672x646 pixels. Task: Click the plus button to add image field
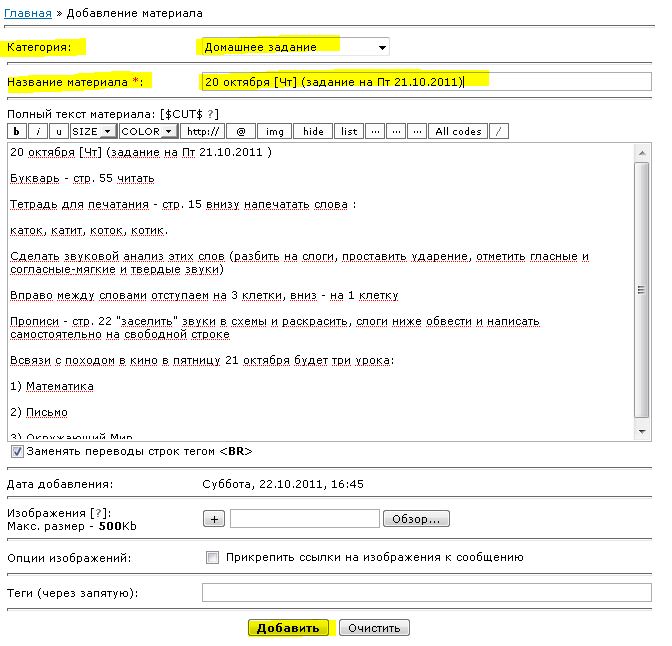(x=214, y=519)
